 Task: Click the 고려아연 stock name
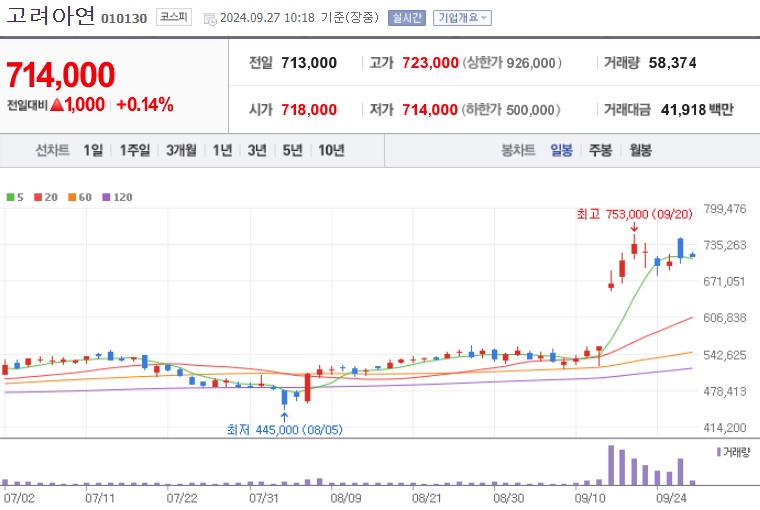coord(50,16)
